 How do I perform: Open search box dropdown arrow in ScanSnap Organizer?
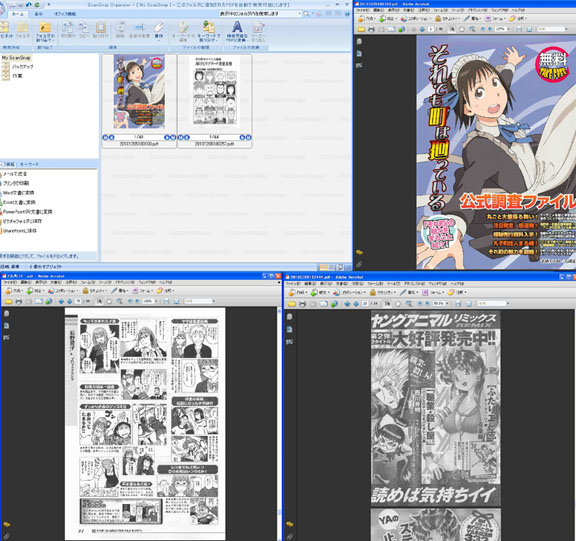pyautogui.click(x=299, y=14)
